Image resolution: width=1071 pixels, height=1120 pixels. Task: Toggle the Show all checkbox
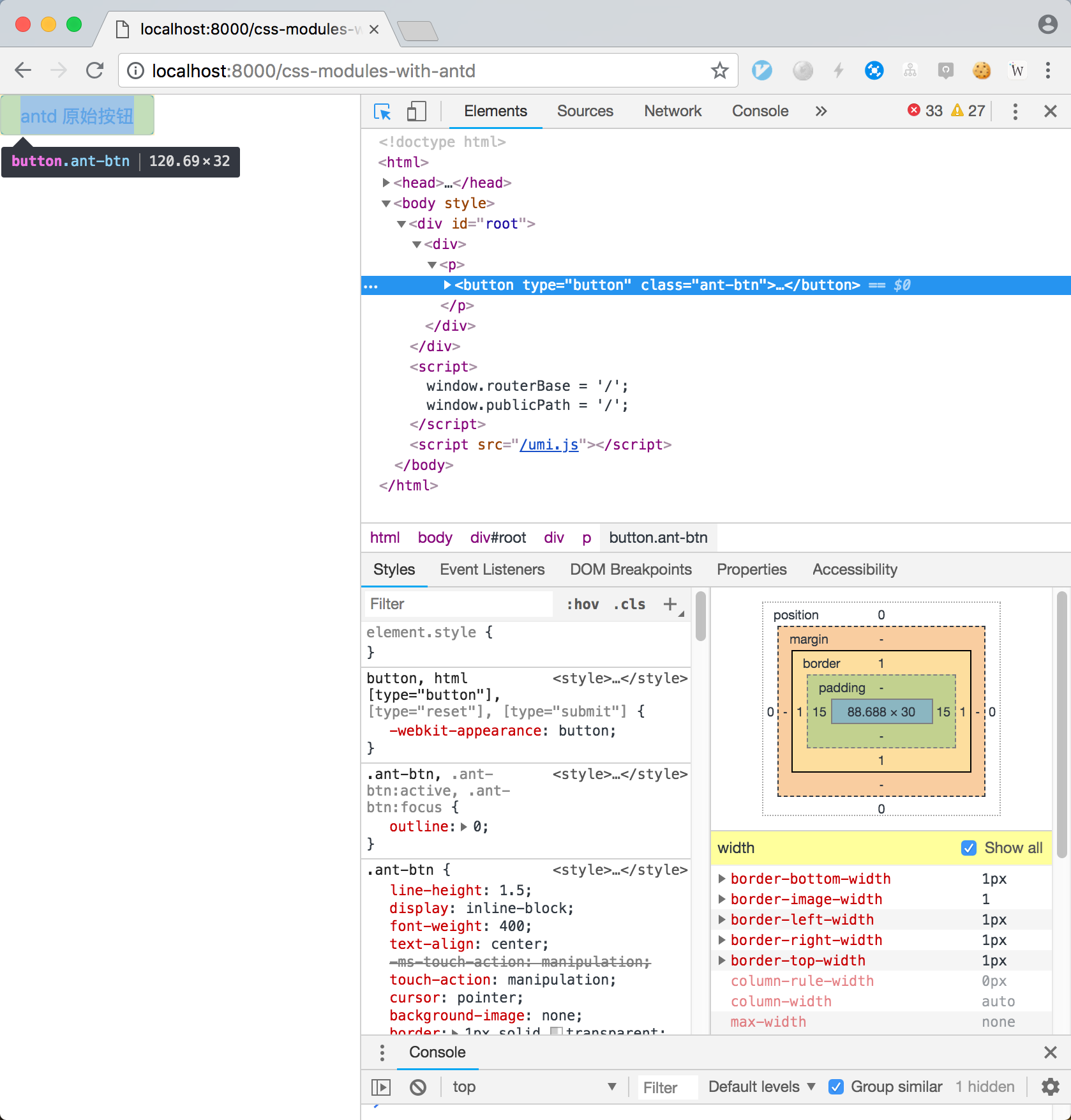tap(969, 848)
